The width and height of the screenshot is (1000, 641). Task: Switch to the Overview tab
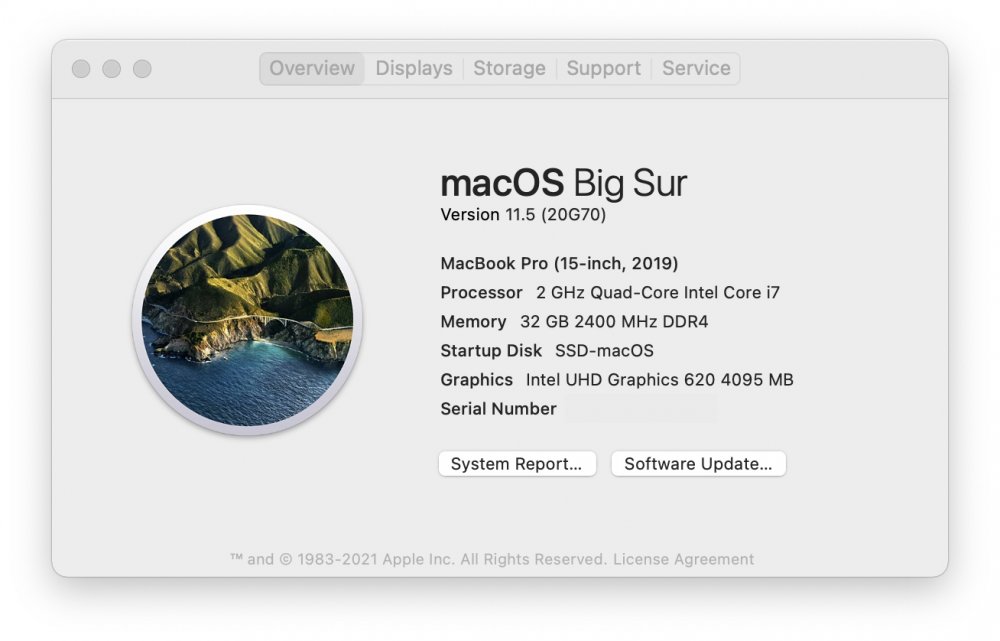pos(312,68)
